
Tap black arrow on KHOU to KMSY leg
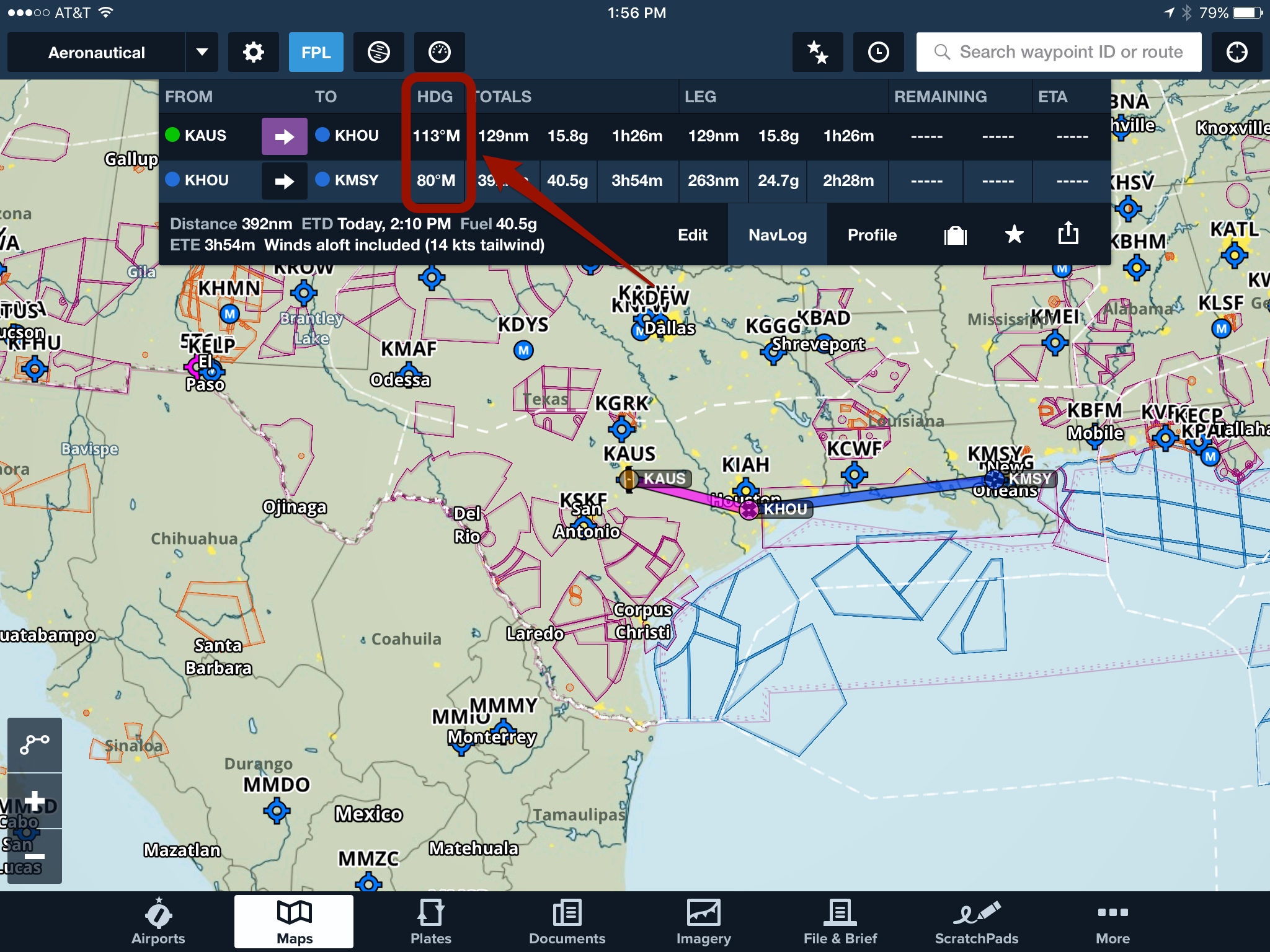coord(284,181)
